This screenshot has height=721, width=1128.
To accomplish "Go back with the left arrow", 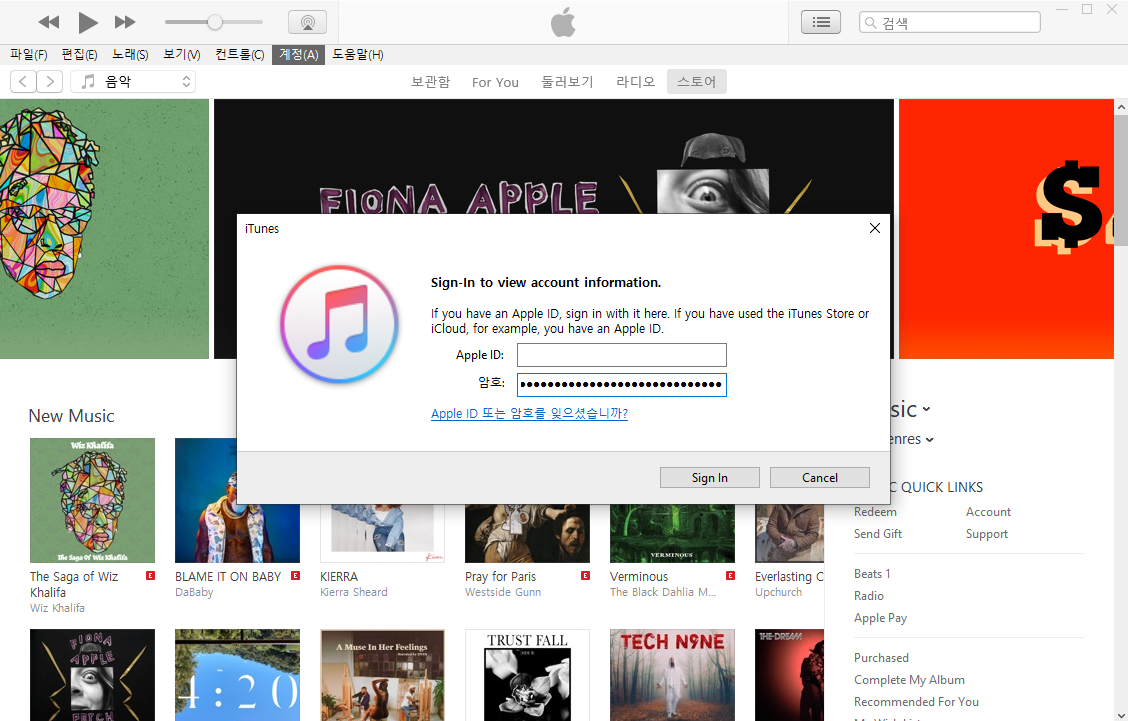I will pos(23,81).
